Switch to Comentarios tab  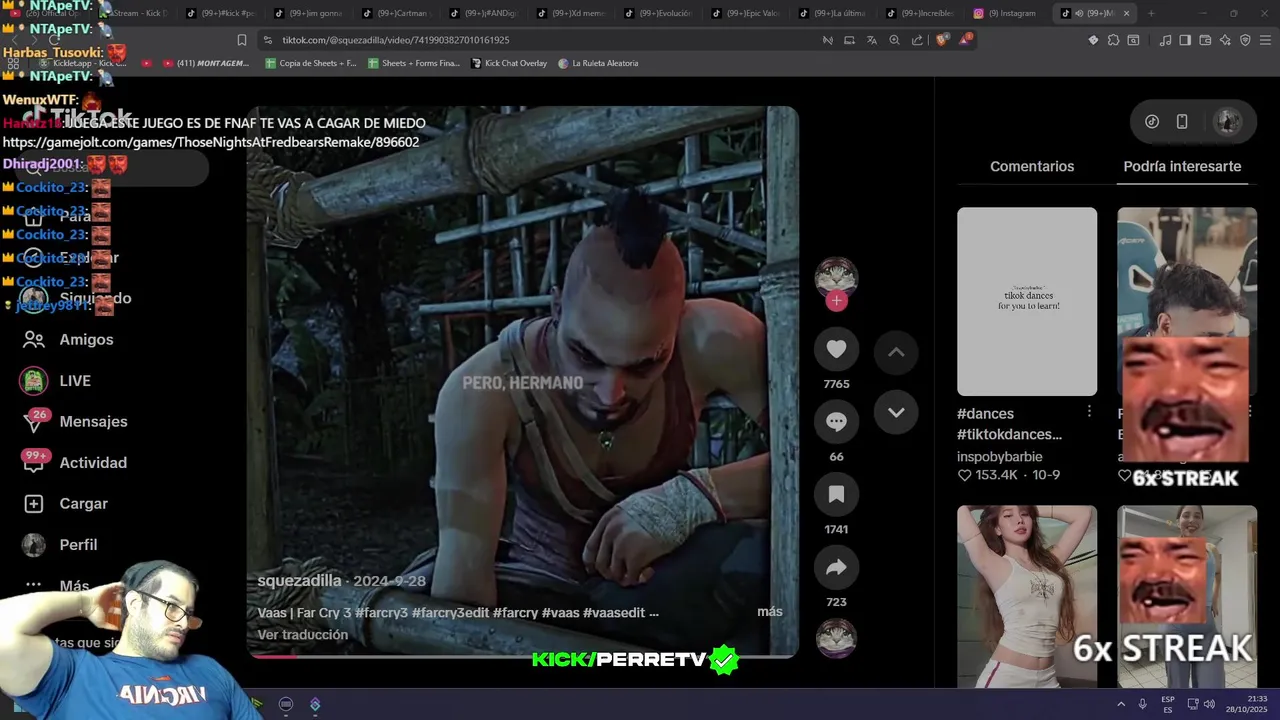(1032, 167)
